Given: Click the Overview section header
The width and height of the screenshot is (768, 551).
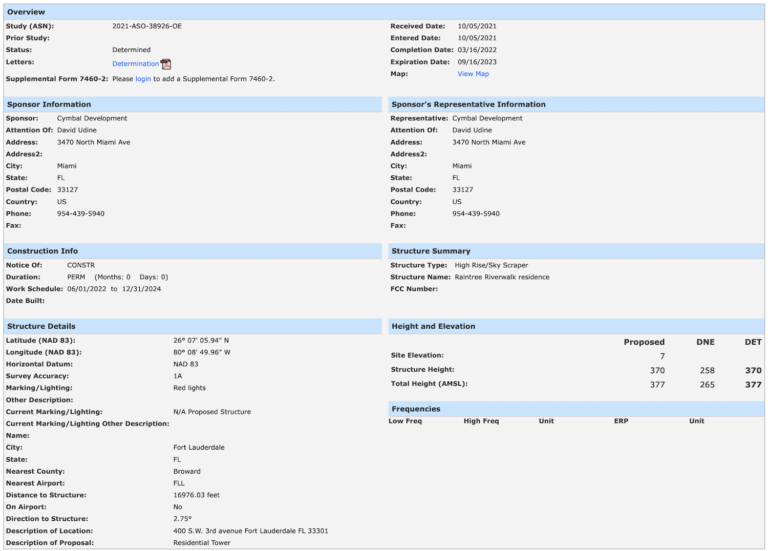Looking at the screenshot, I should (384, 12).
